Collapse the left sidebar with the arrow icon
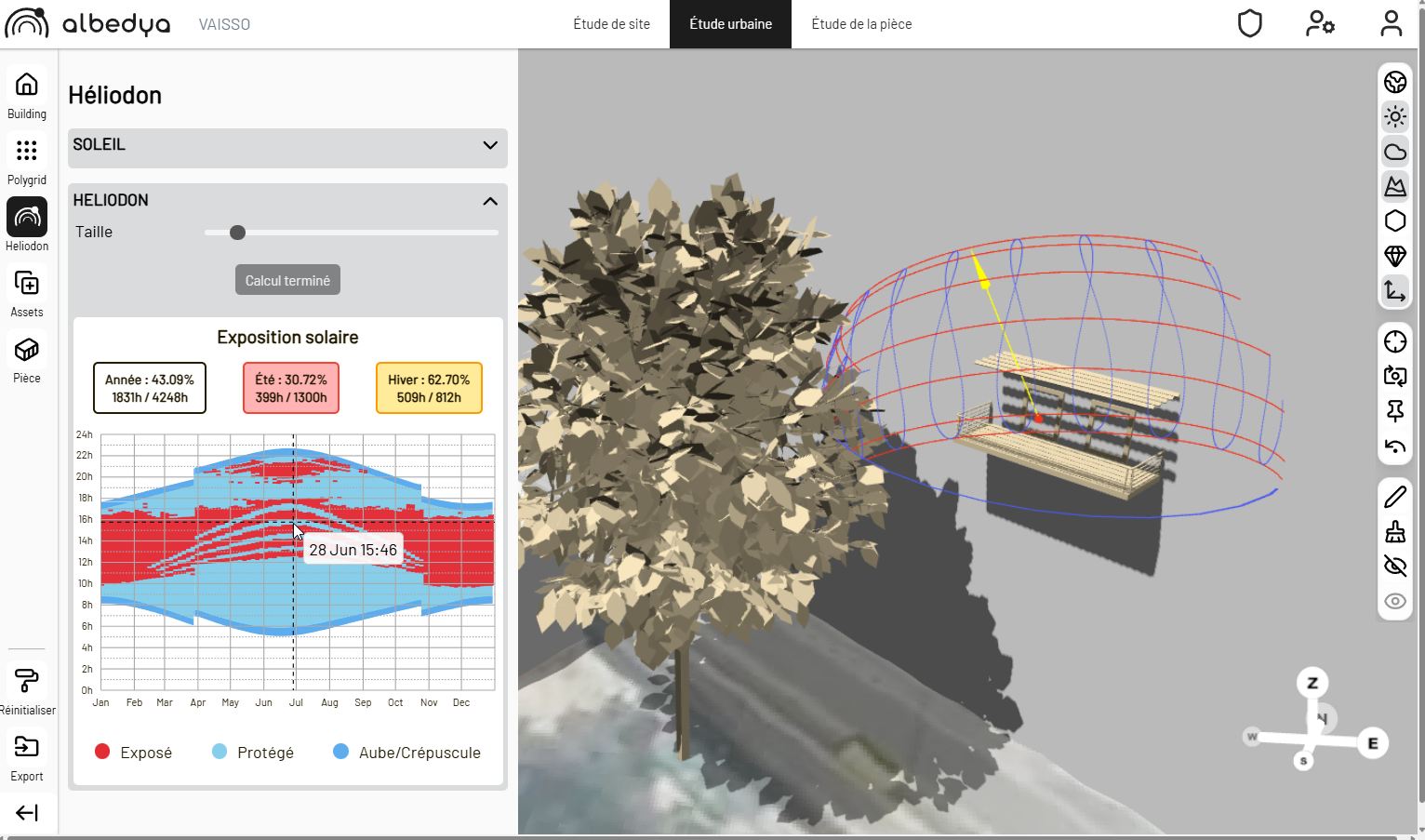The width and height of the screenshot is (1425, 840). [27, 813]
